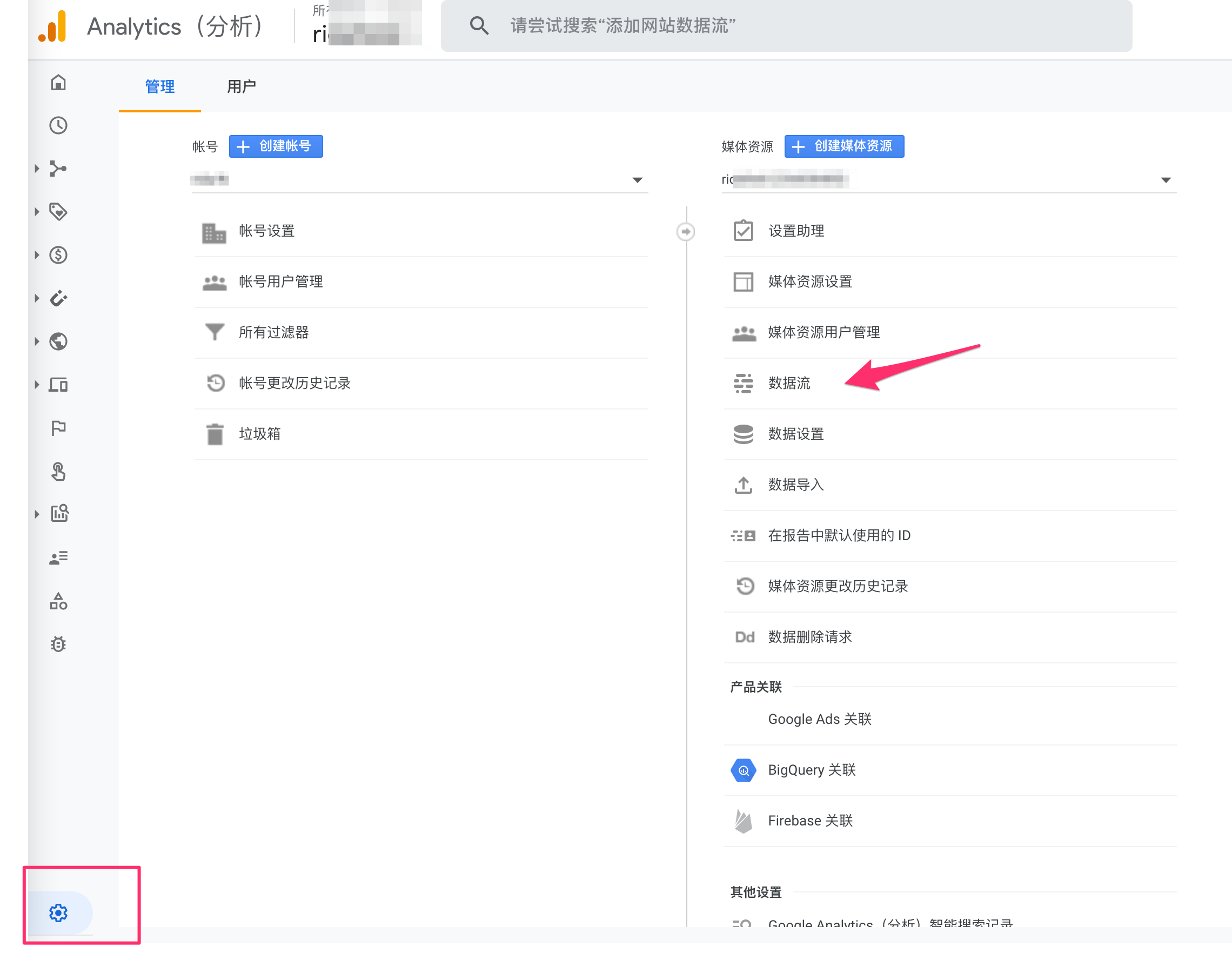Open the Admin gear icon
This screenshot has width=1232, height=967.
click(58, 912)
